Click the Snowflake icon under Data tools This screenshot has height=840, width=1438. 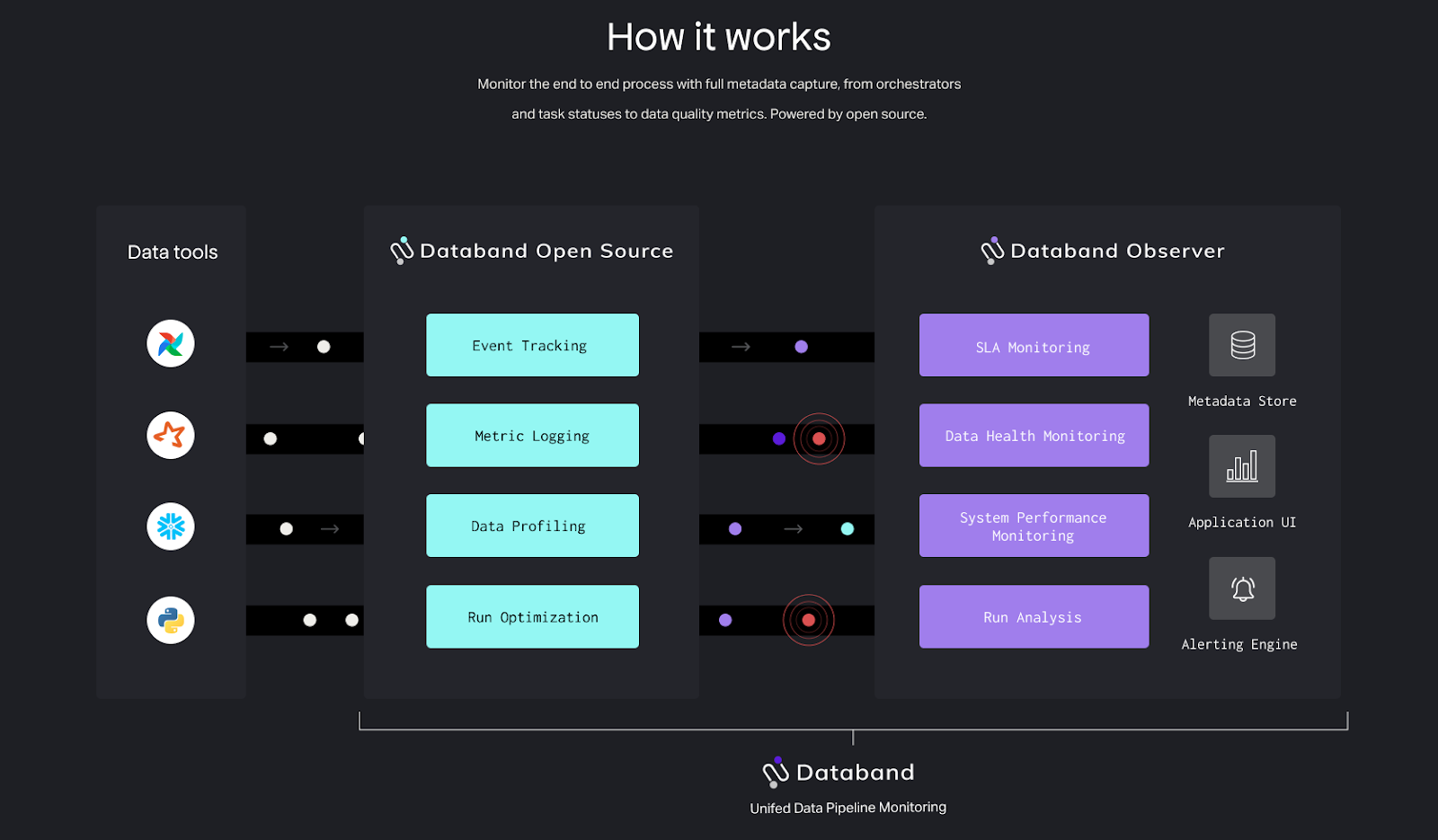pos(171,526)
